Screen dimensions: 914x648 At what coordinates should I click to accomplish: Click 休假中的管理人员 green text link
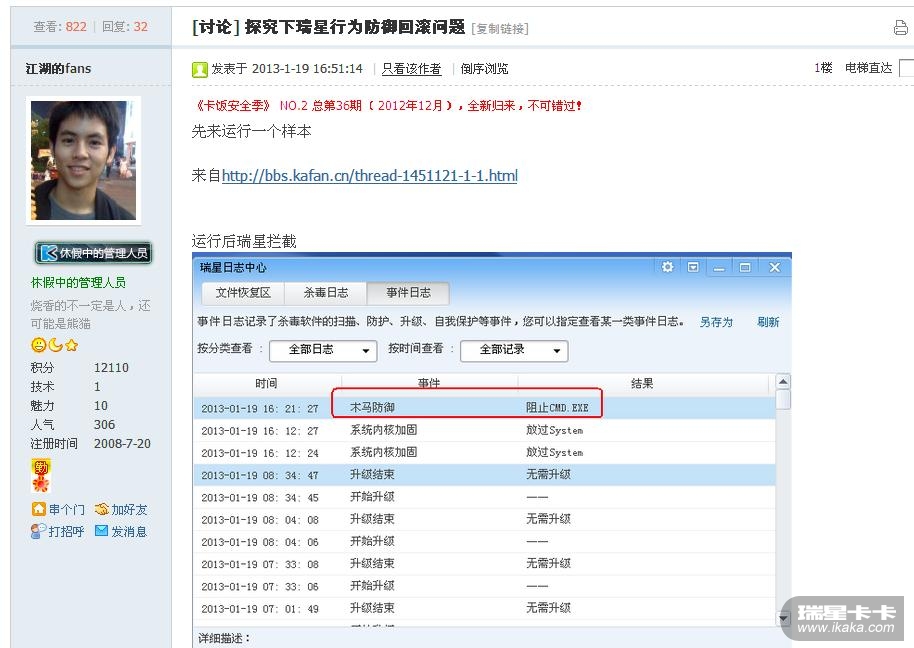click(78, 283)
